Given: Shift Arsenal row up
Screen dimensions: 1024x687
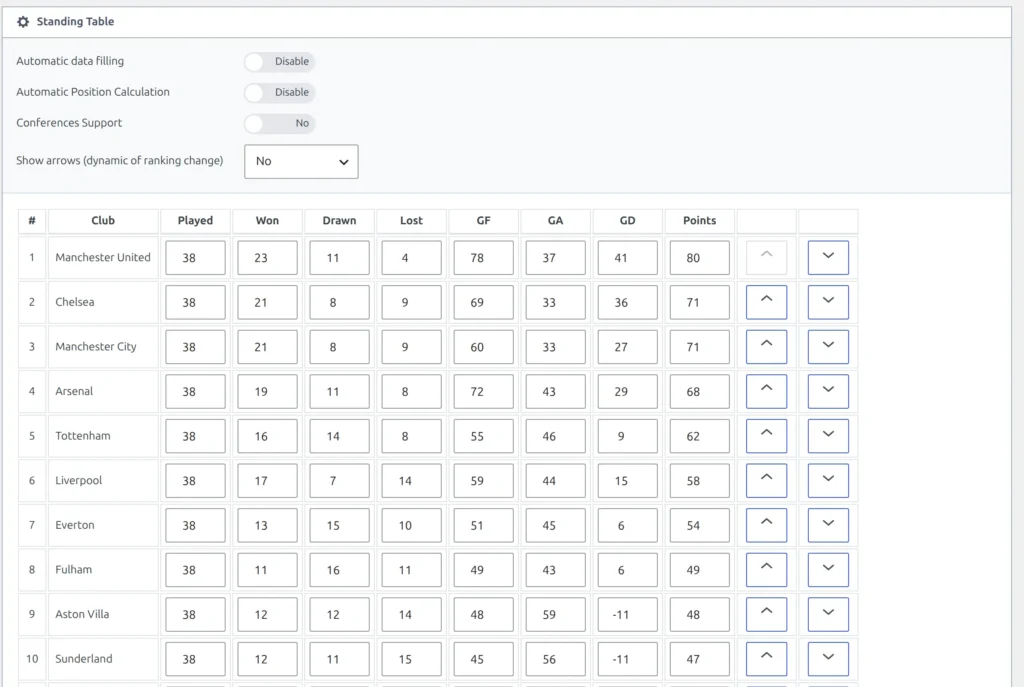Looking at the screenshot, I should tap(766, 391).
